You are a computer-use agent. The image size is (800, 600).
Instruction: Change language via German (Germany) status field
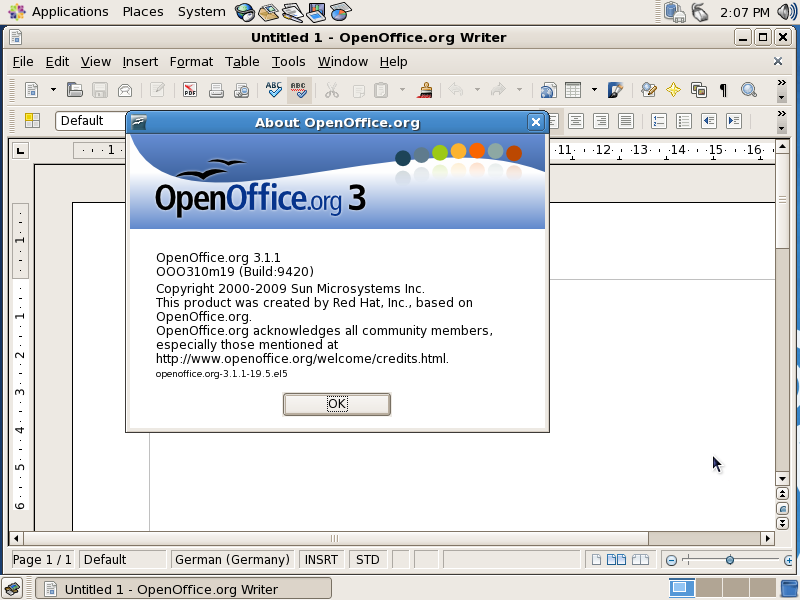point(232,559)
